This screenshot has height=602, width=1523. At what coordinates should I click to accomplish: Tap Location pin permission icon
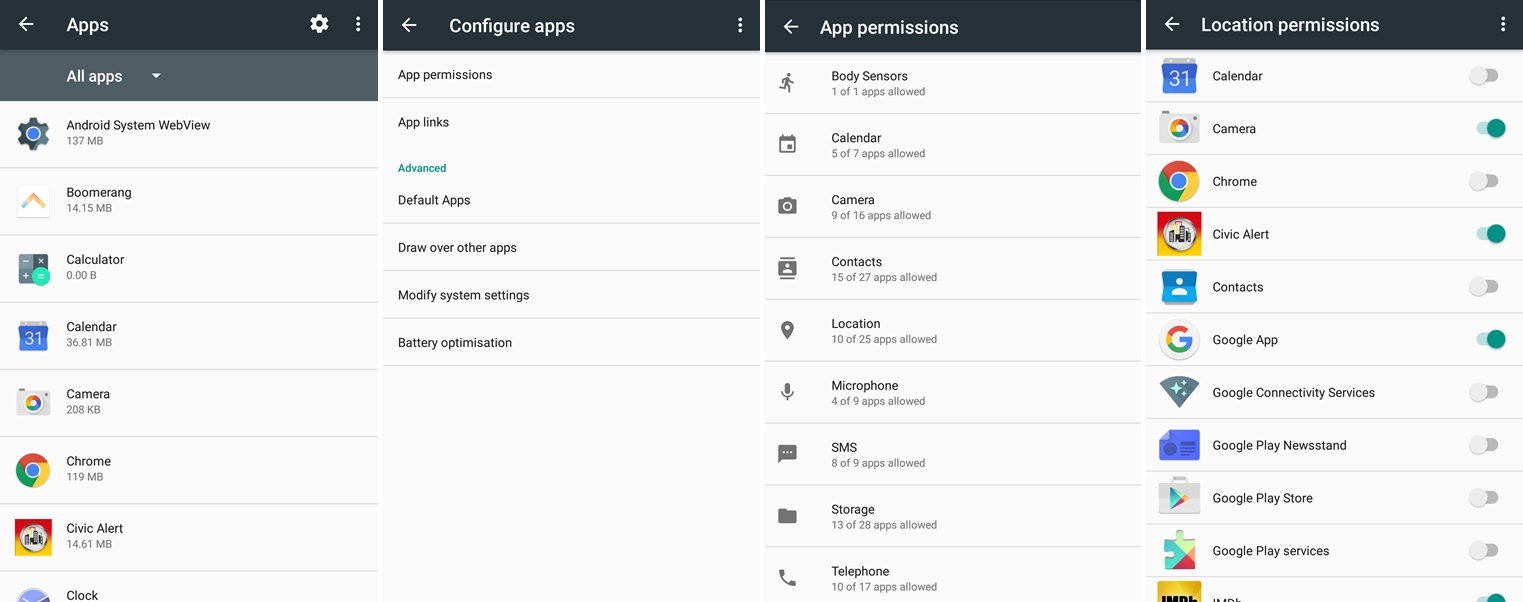coord(788,330)
